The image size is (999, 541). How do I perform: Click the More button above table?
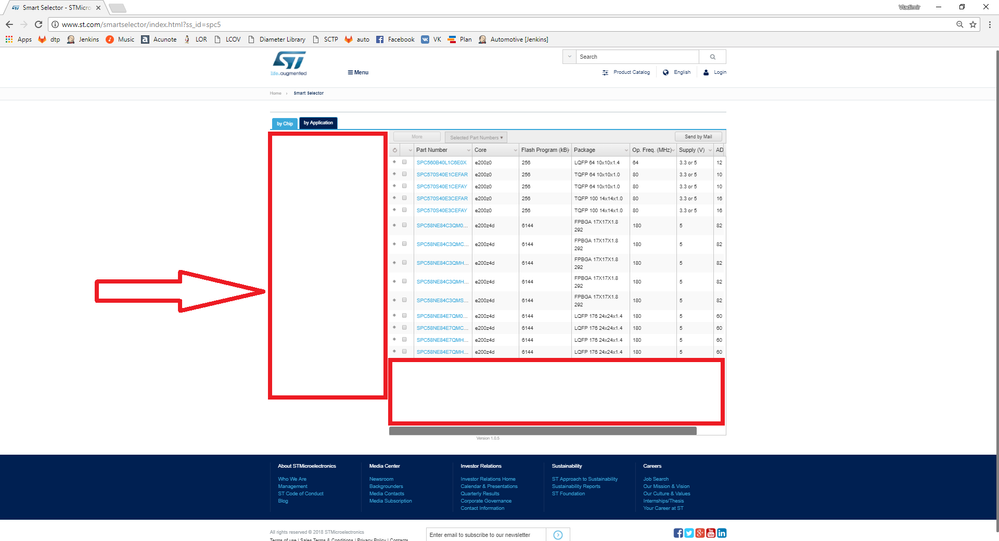[x=417, y=137]
